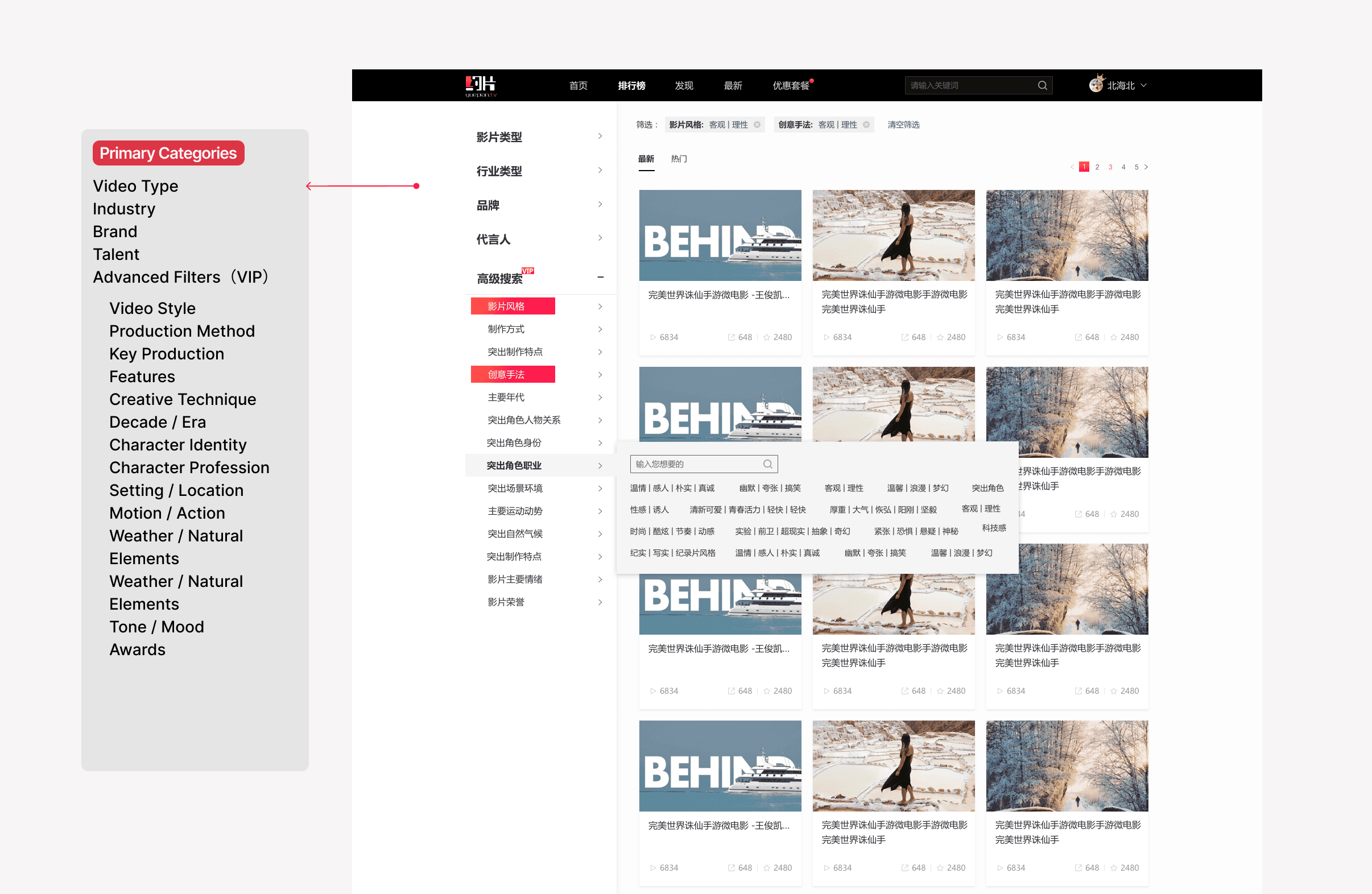
Task: Select 主要运动动势 filter item
Action: [x=515, y=511]
